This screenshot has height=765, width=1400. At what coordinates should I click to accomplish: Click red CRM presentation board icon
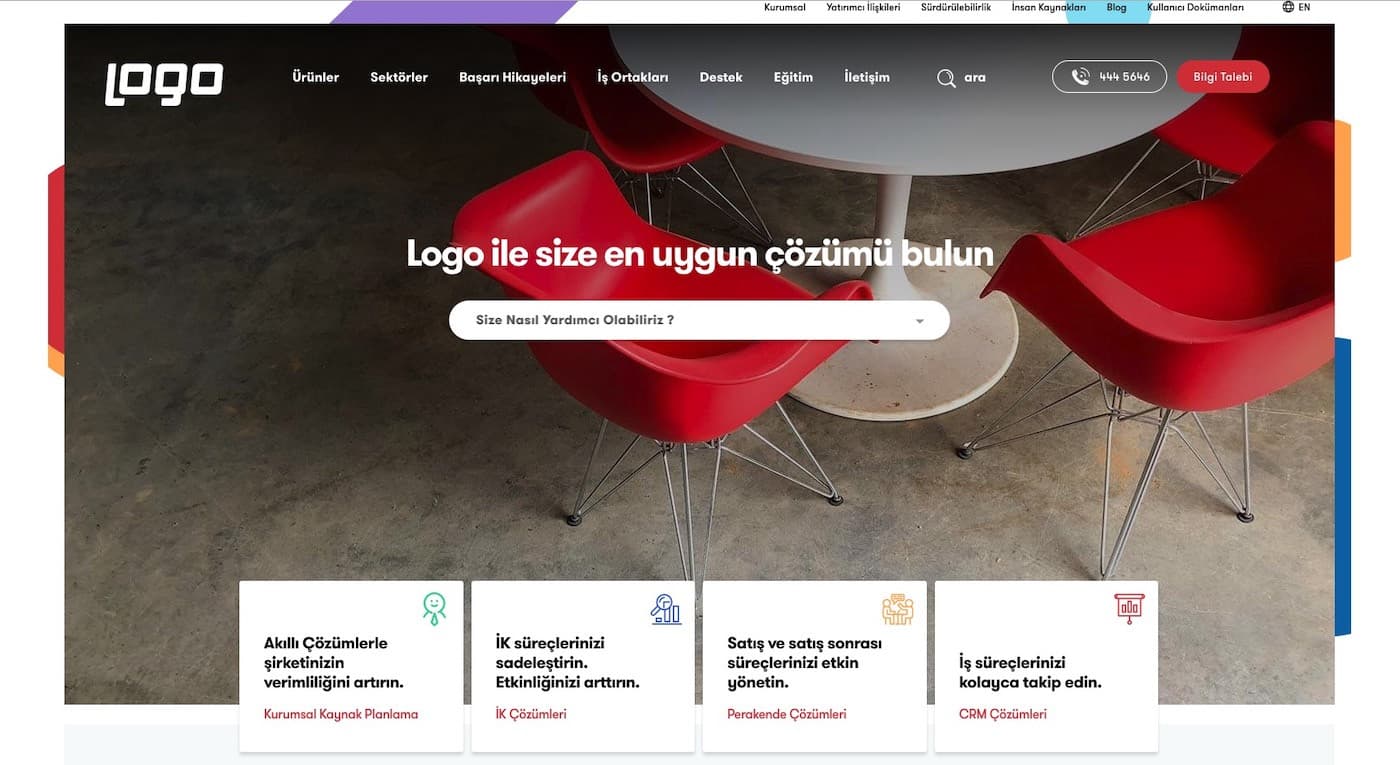coord(1129,608)
